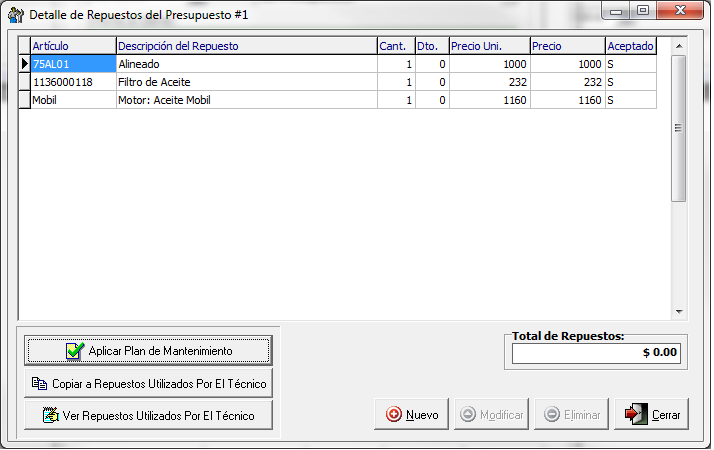Maximize the Detalle de Repuestos window
The width and height of the screenshot is (714, 450).
coord(643,11)
